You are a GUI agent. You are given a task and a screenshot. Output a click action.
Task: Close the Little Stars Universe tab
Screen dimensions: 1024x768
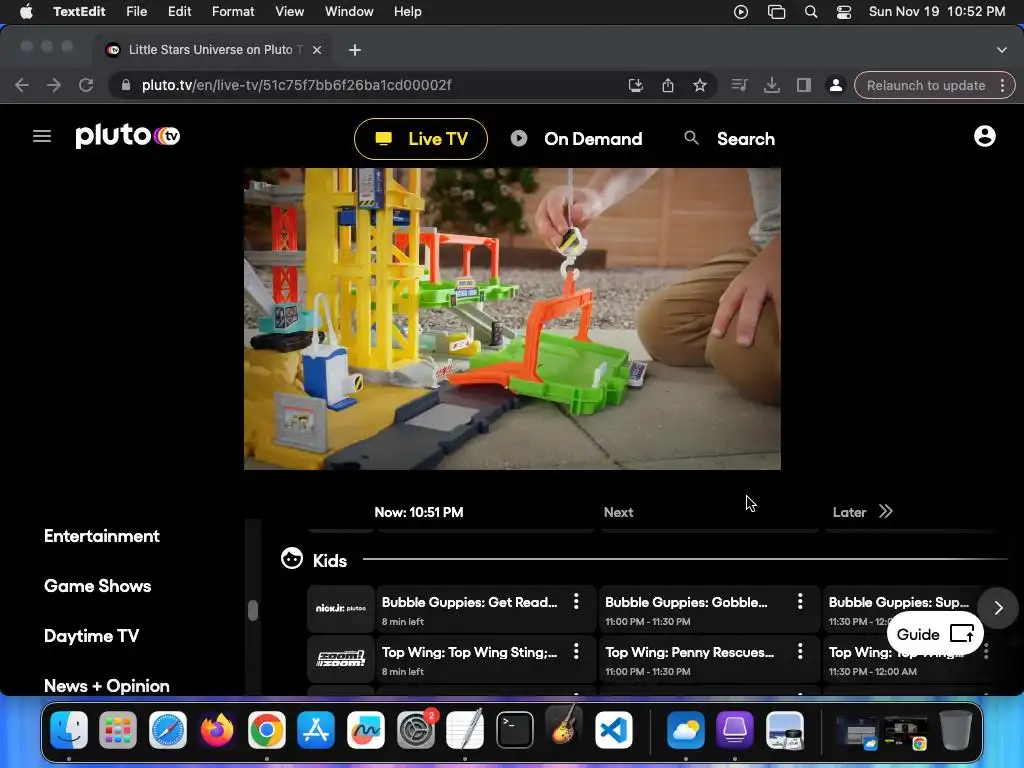pos(317,50)
